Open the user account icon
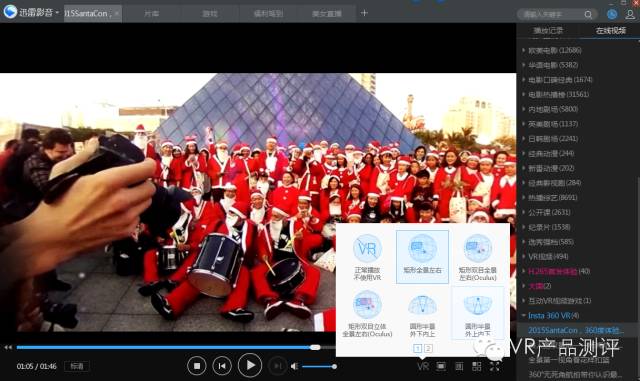The height and width of the screenshot is (381, 640). coord(630,14)
